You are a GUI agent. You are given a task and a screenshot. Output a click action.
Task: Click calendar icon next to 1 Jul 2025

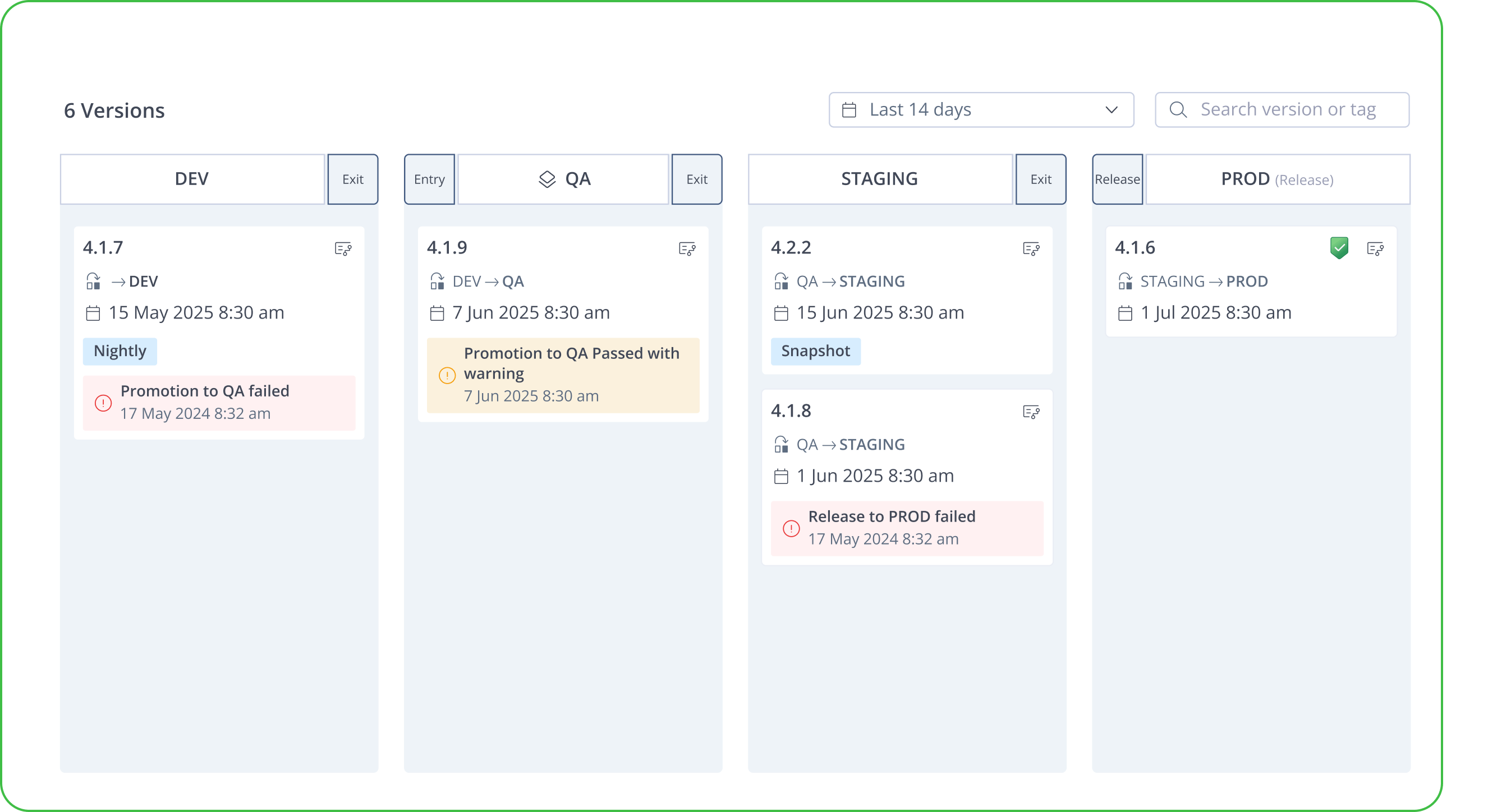tap(1124, 313)
